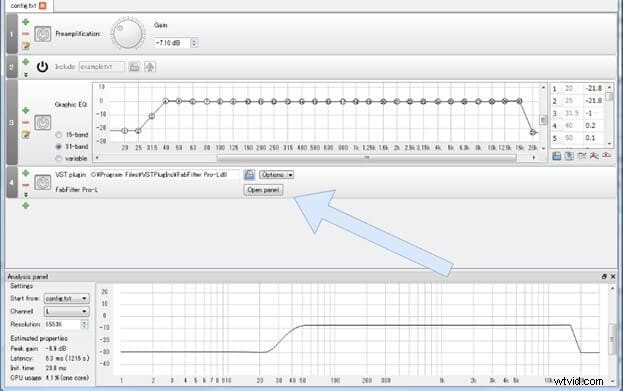623x391 pixels.
Task: Export the Graphic EQ response to file
Action: [569, 156]
